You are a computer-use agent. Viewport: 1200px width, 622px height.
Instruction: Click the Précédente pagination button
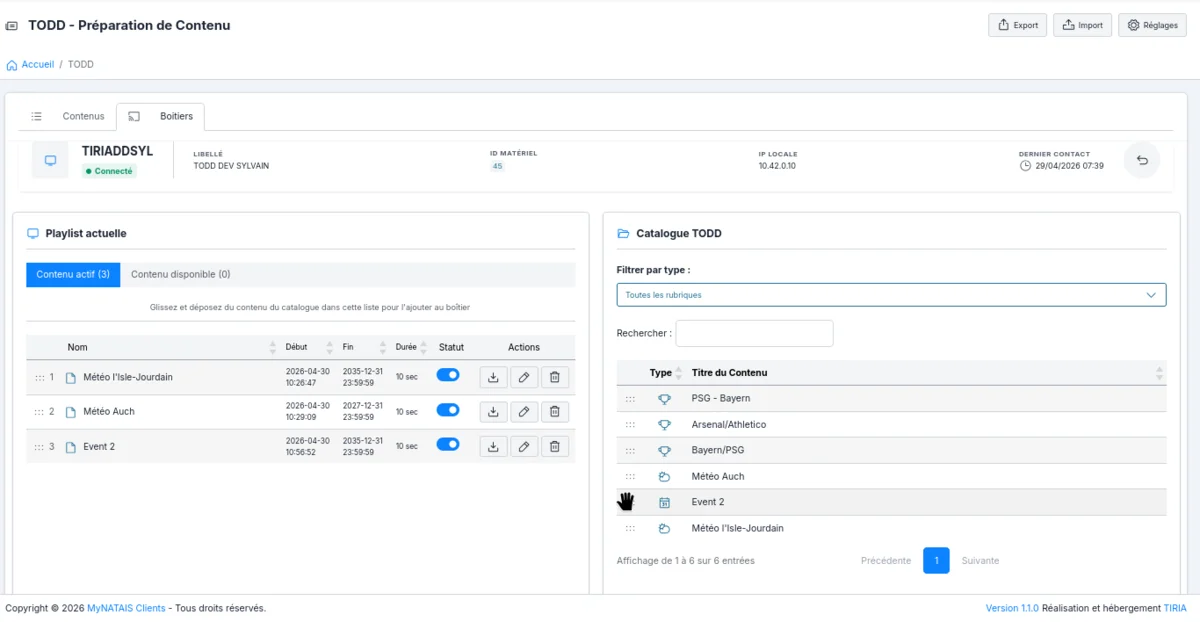tap(886, 561)
